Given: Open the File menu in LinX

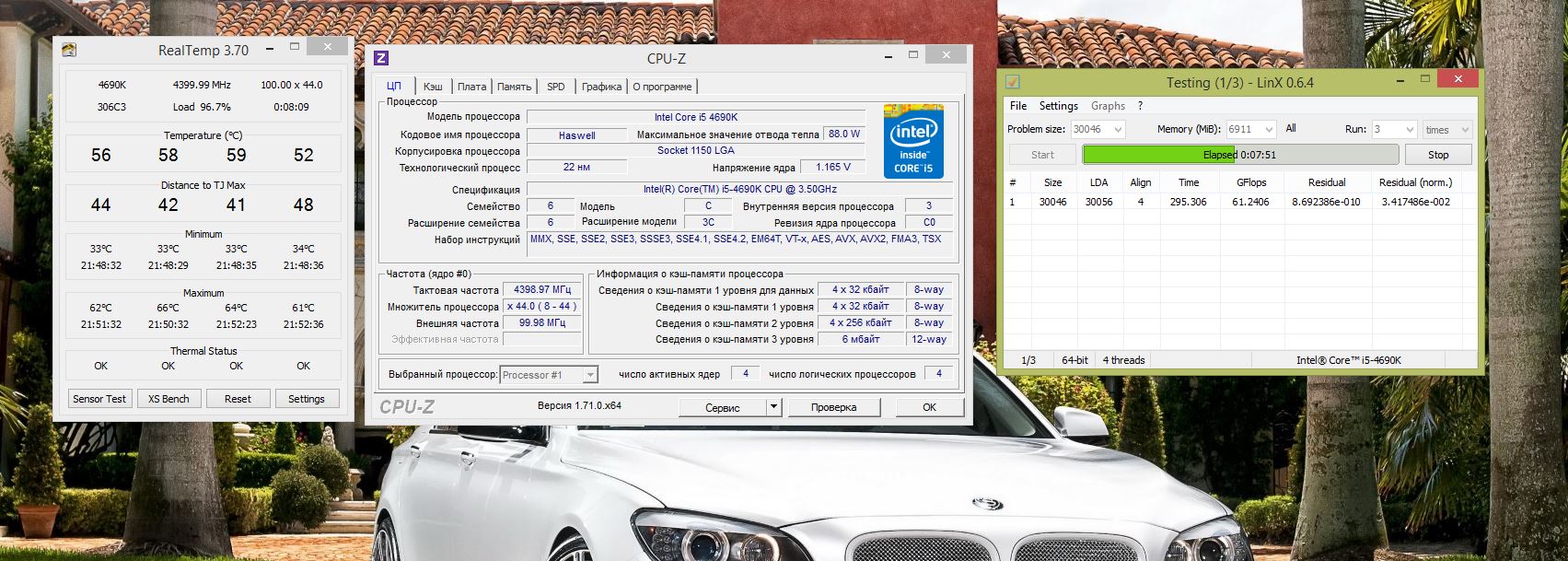Looking at the screenshot, I should click(x=1018, y=106).
